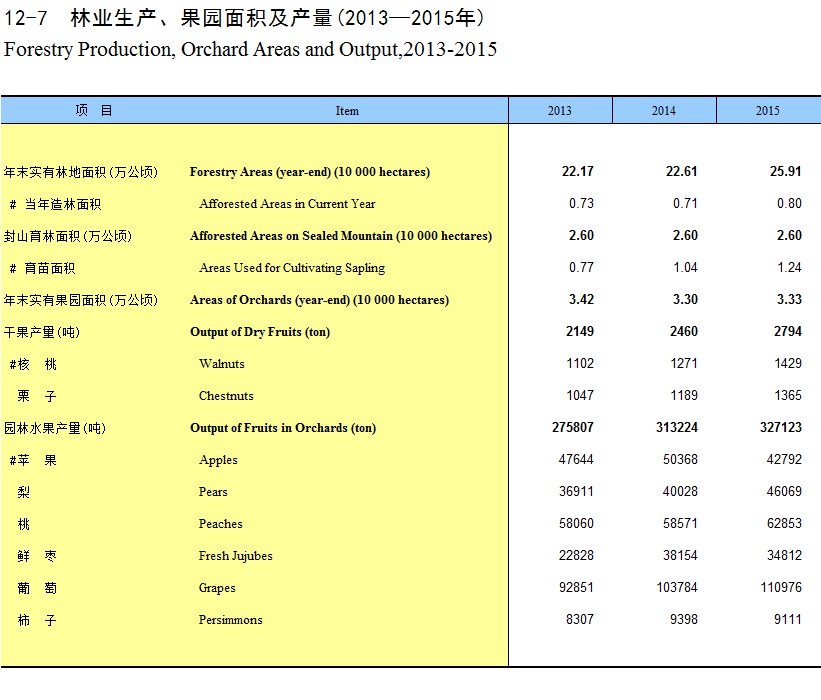Click 8307 persimmons 2013 value
The image size is (821, 700).
click(580, 619)
